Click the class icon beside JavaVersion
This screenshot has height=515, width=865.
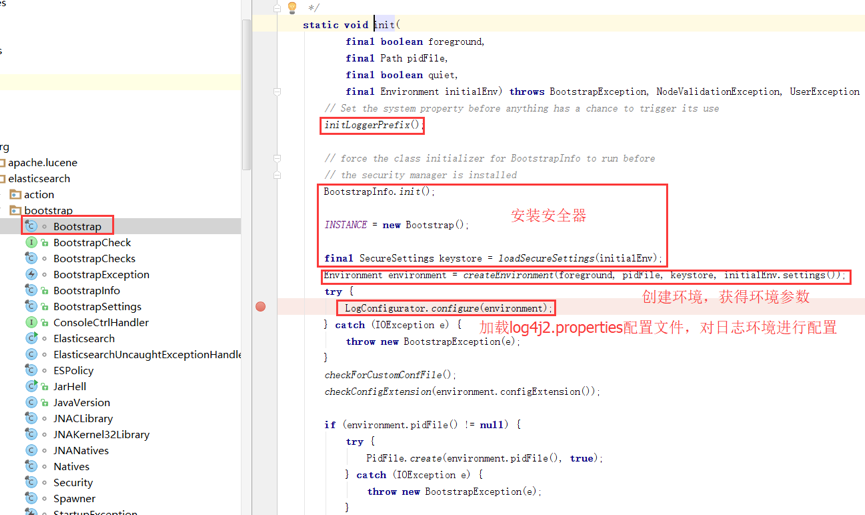(31, 402)
